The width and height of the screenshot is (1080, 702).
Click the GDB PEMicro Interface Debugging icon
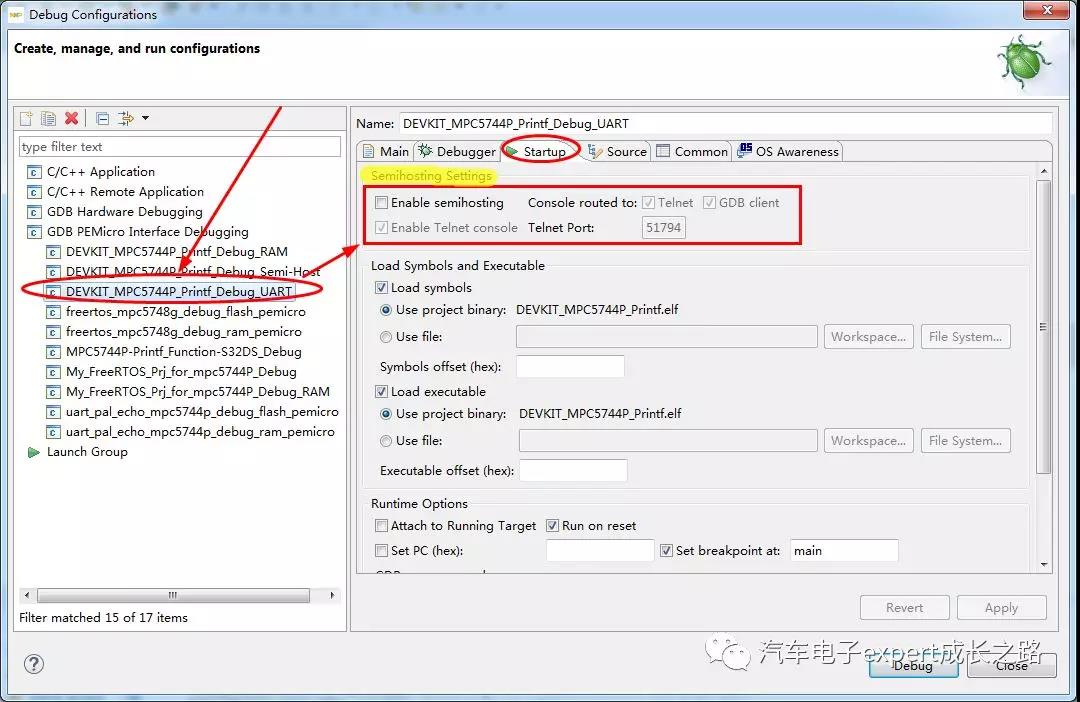[34, 232]
